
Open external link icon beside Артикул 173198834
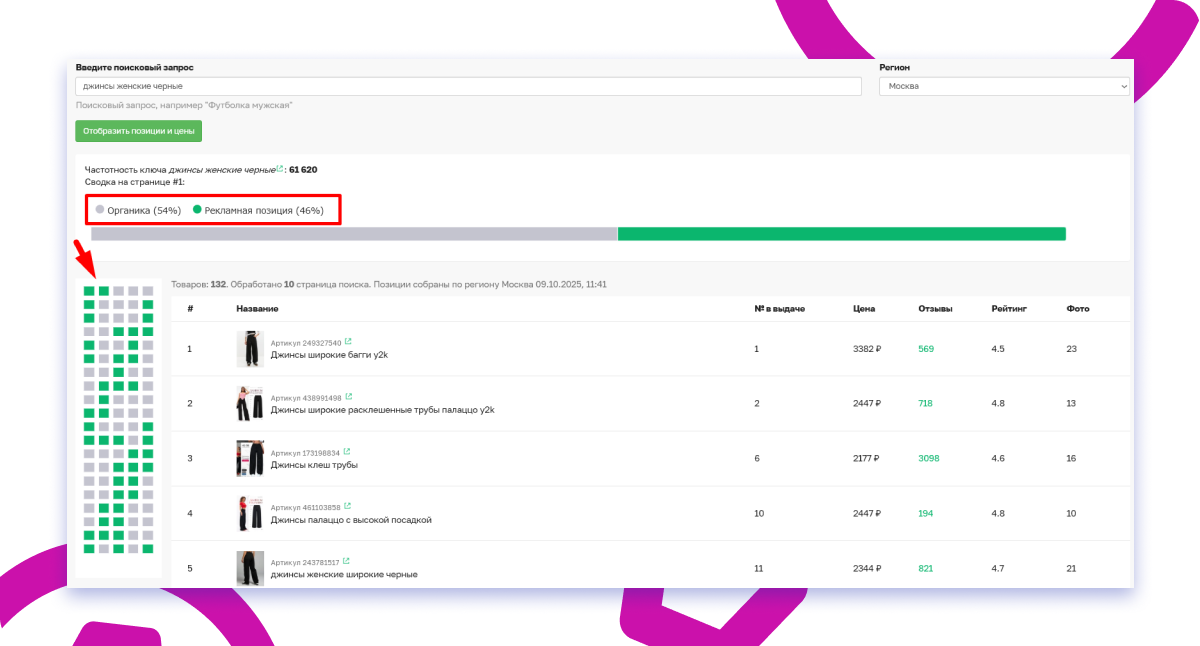[347, 452]
